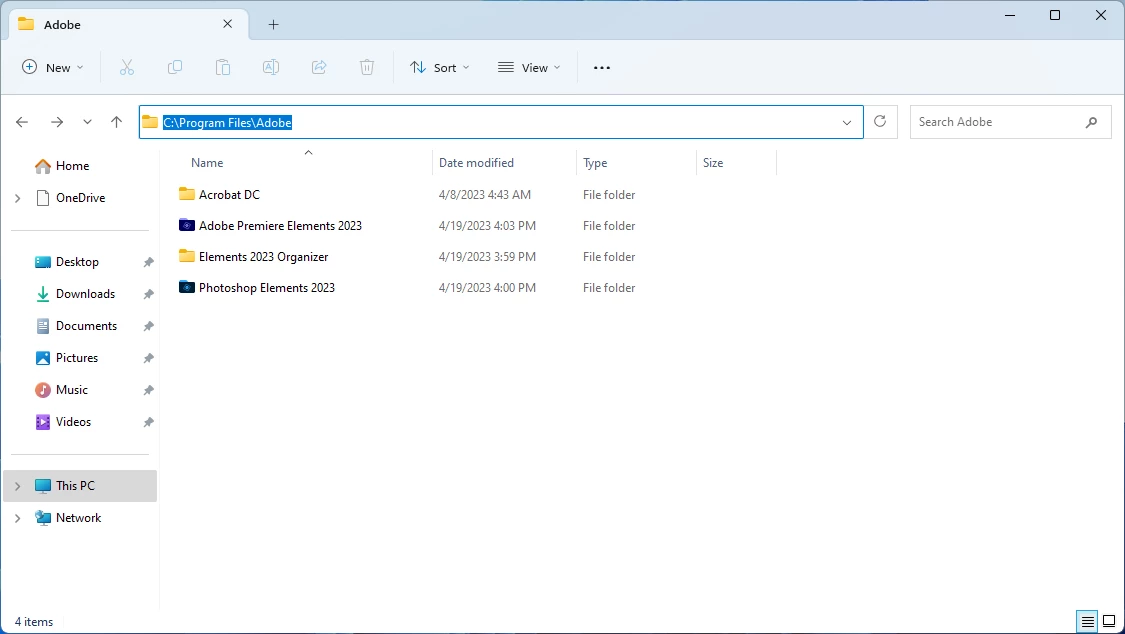Click the Cut scissors icon

pyautogui.click(x=127, y=67)
